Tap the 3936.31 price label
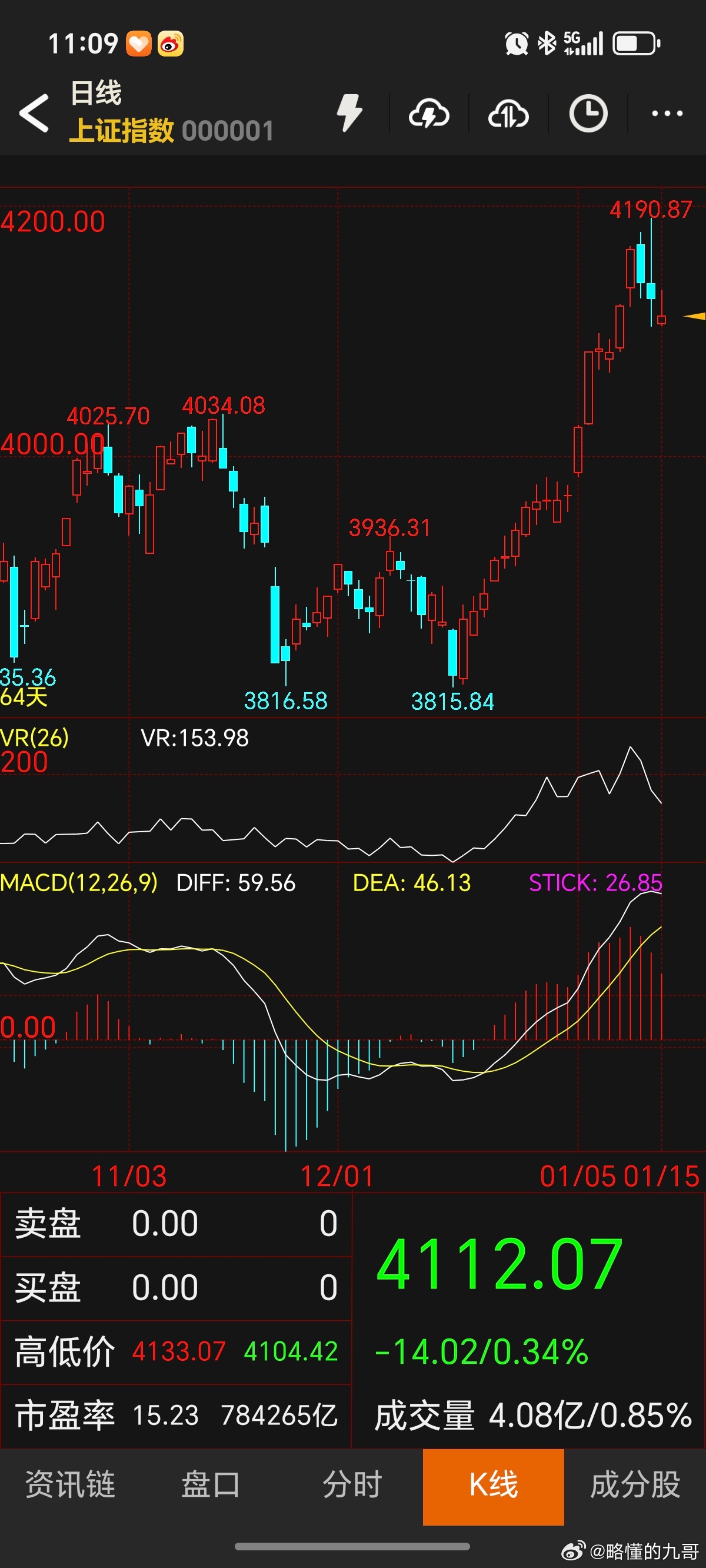This screenshot has width=706, height=1568. pos(389,528)
